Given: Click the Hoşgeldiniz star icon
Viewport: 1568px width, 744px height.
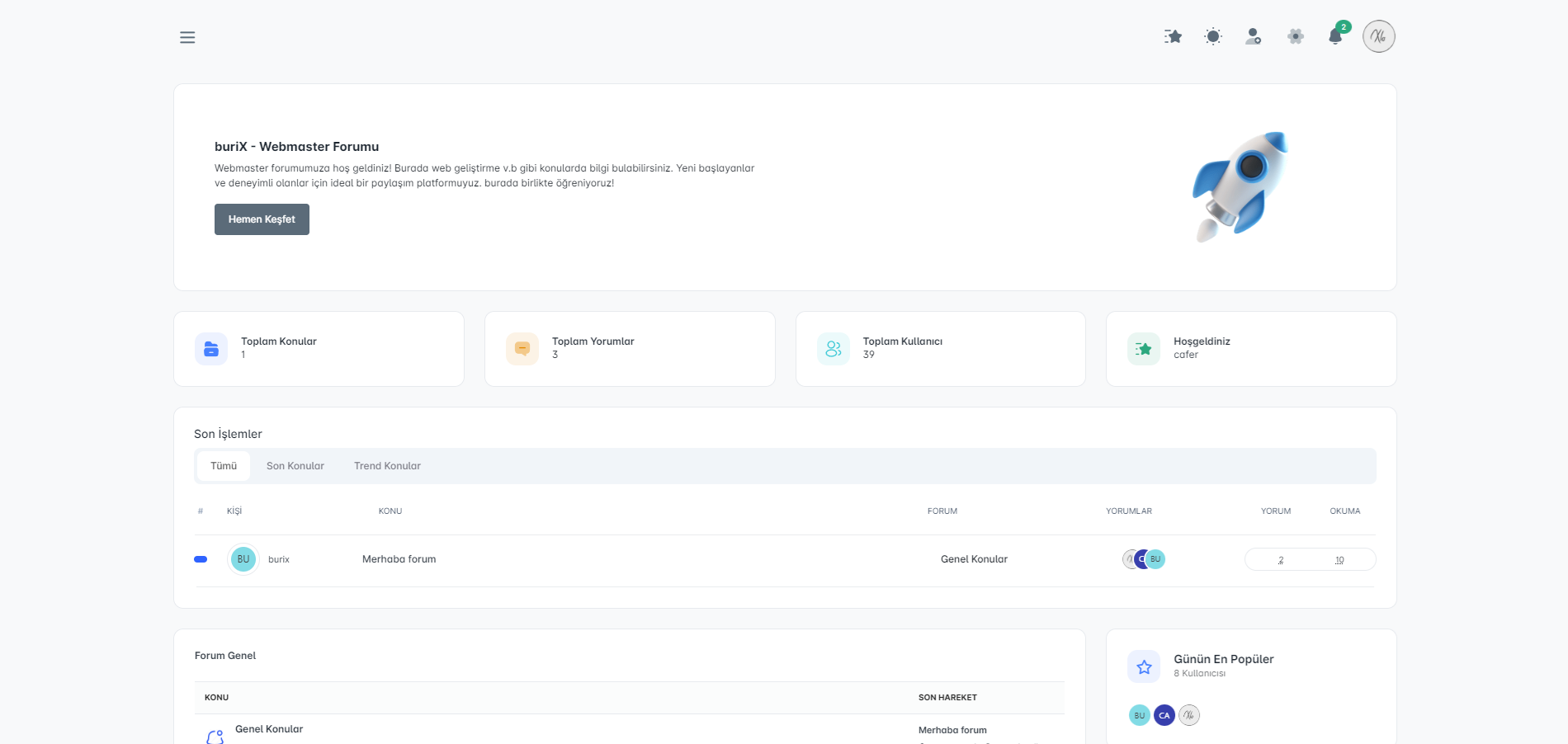Looking at the screenshot, I should point(1144,349).
